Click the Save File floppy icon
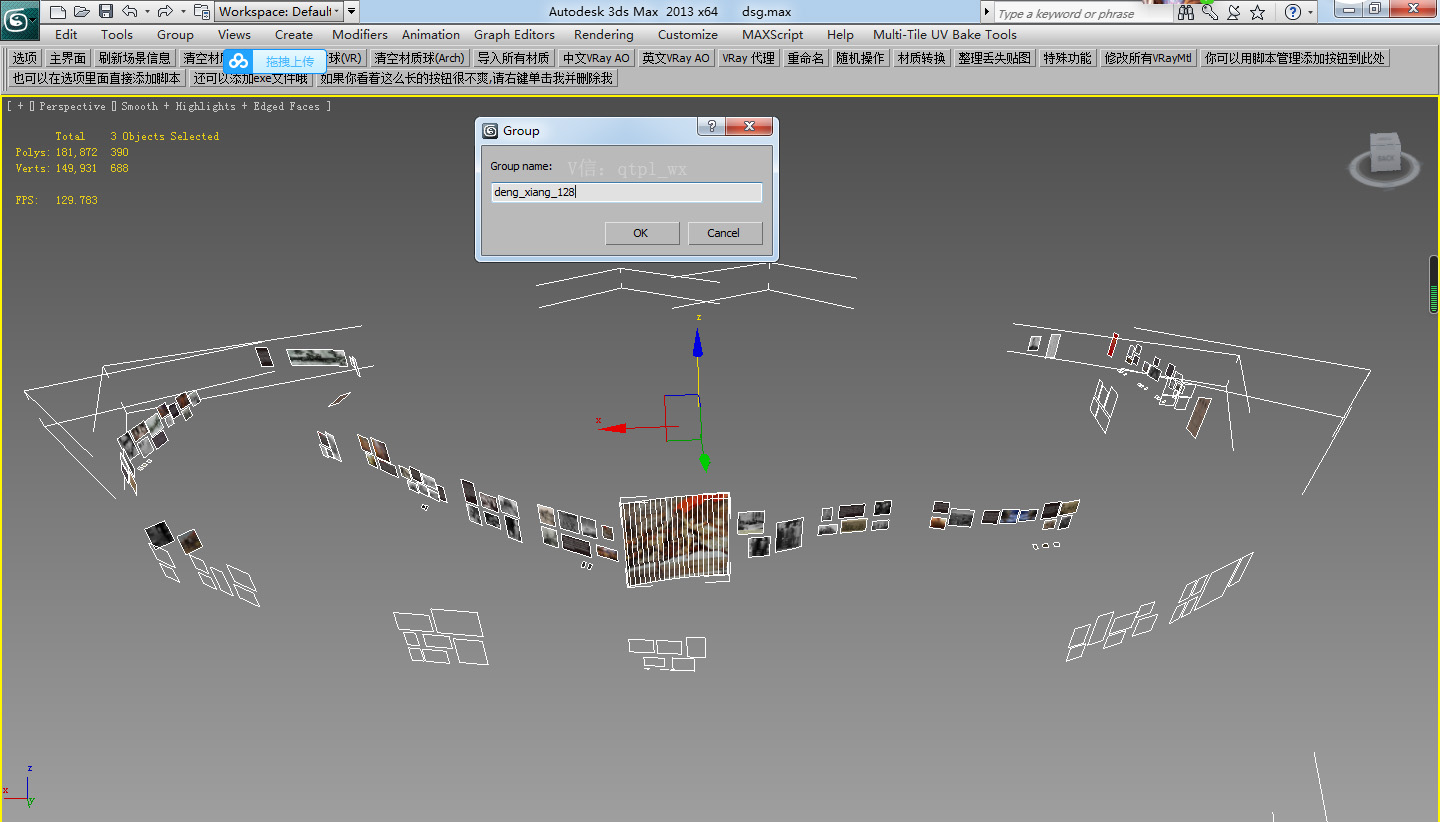The height and width of the screenshot is (822, 1440). click(105, 12)
